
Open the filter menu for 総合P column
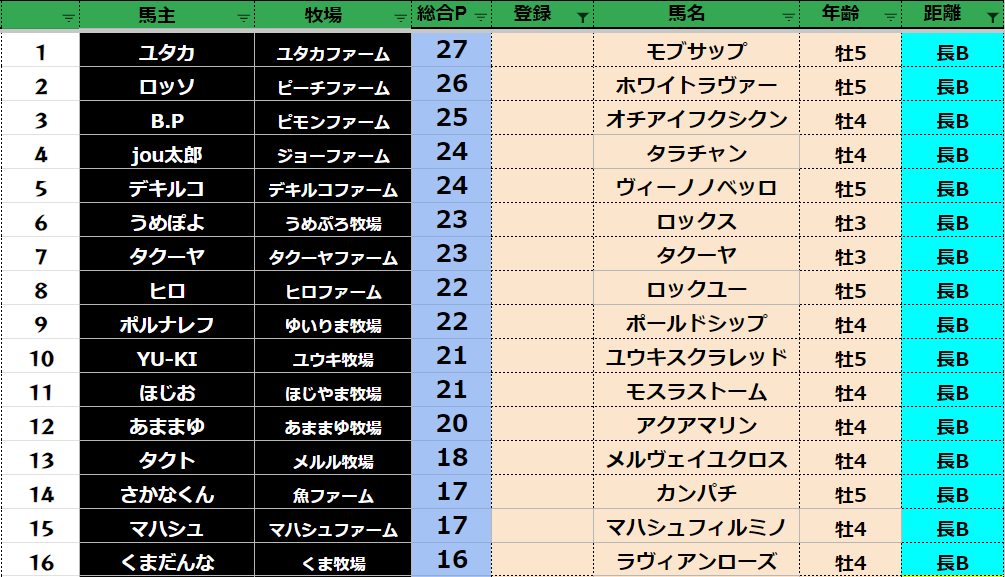[481, 17]
